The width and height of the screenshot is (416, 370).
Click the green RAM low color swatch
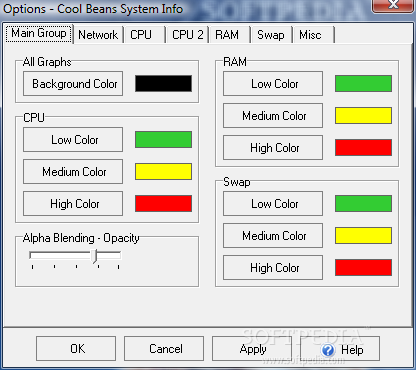point(363,83)
